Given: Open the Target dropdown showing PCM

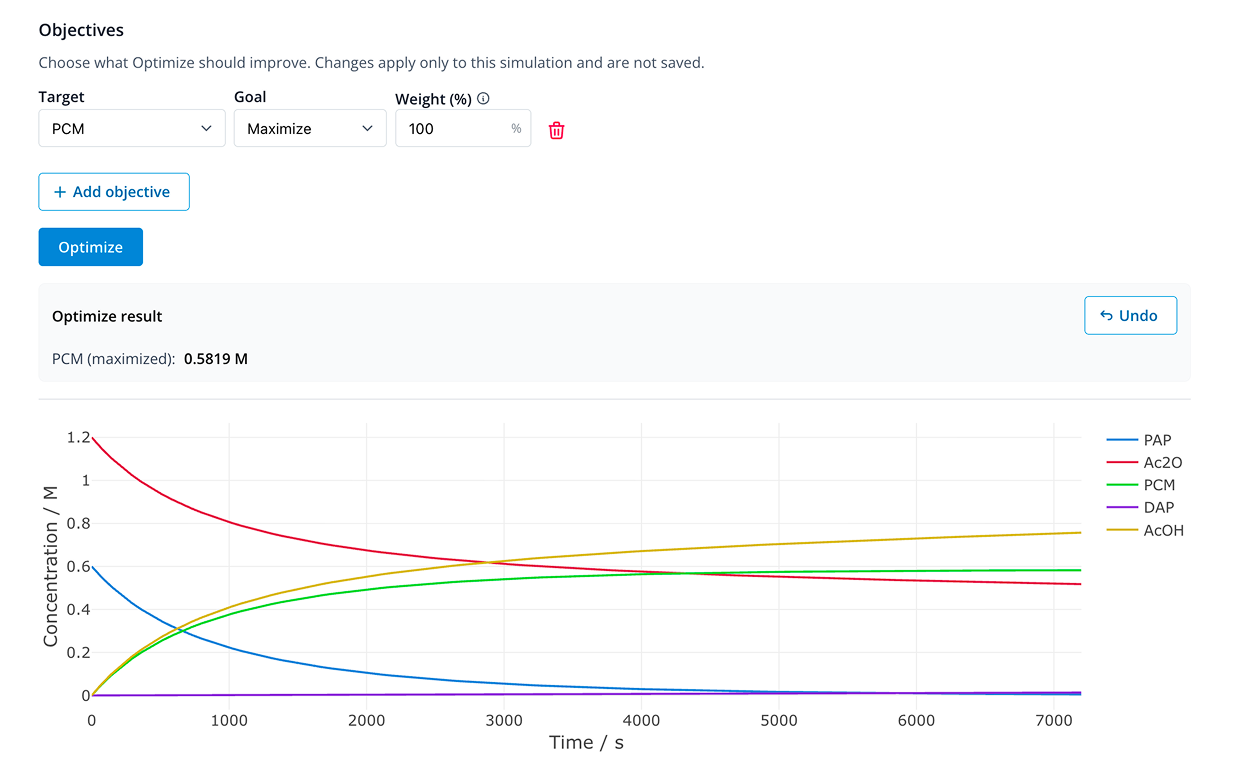Looking at the screenshot, I should pos(132,128).
